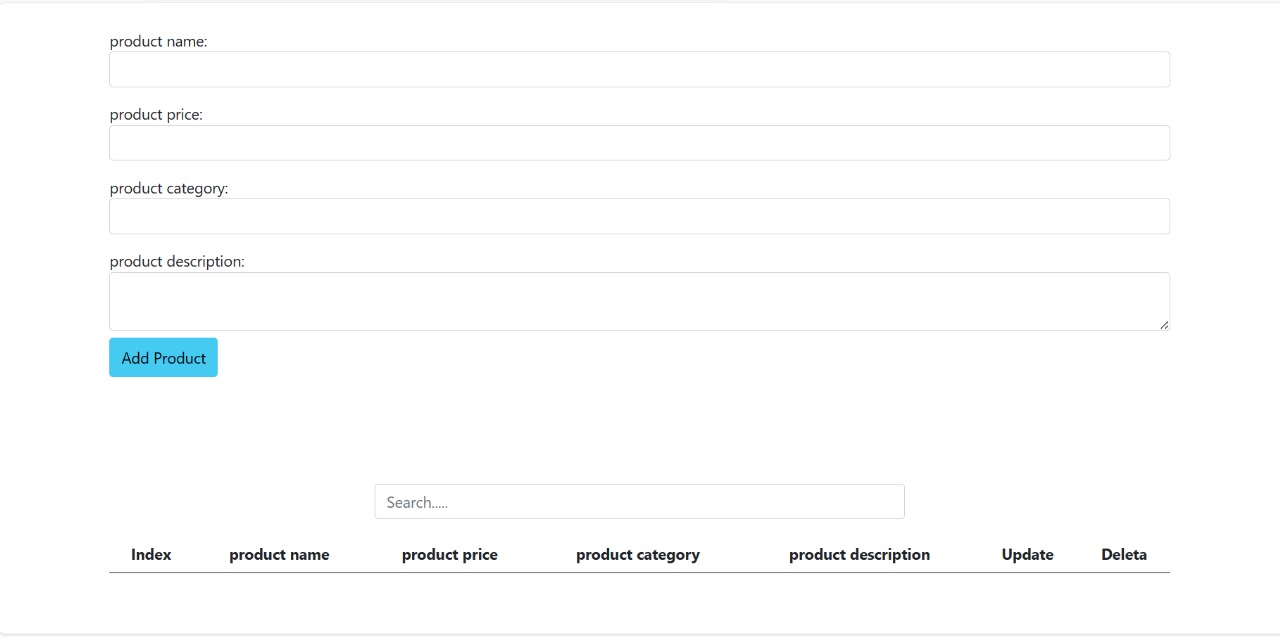Click the "product category:" form label

pos(169,188)
